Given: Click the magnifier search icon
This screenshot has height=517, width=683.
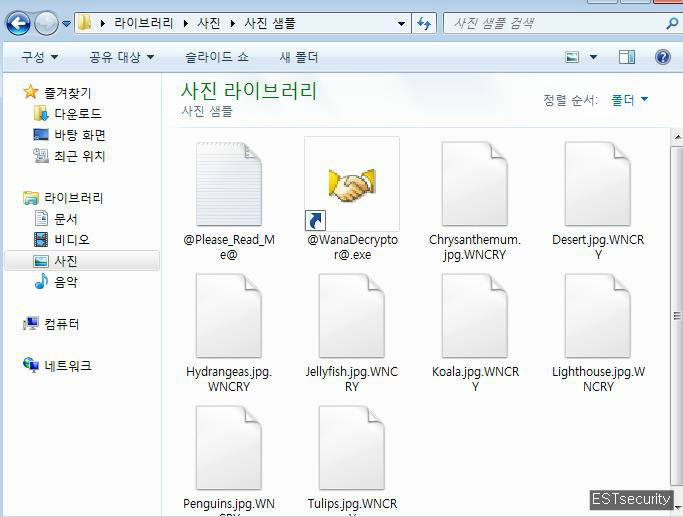Looking at the screenshot, I should pyautogui.click(x=673, y=23).
